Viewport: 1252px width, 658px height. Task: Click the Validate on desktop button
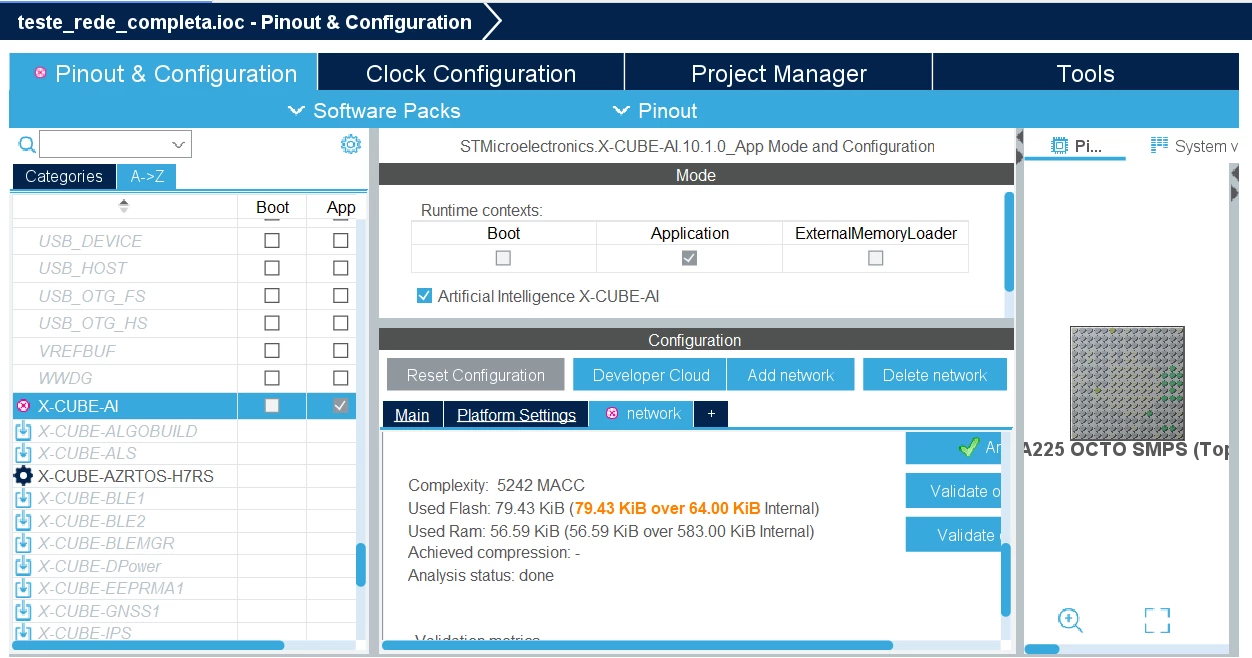pyautogui.click(x=954, y=491)
